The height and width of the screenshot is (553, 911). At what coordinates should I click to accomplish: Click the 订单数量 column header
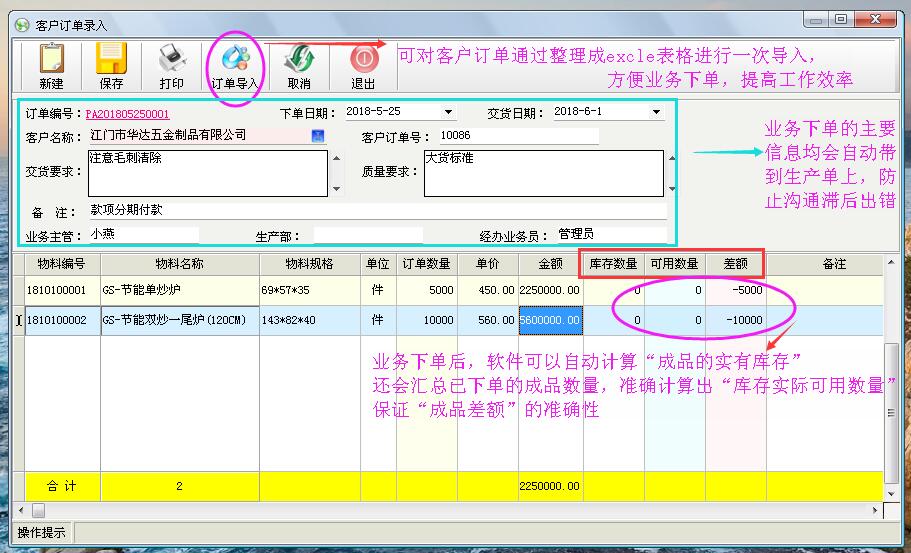click(427, 264)
